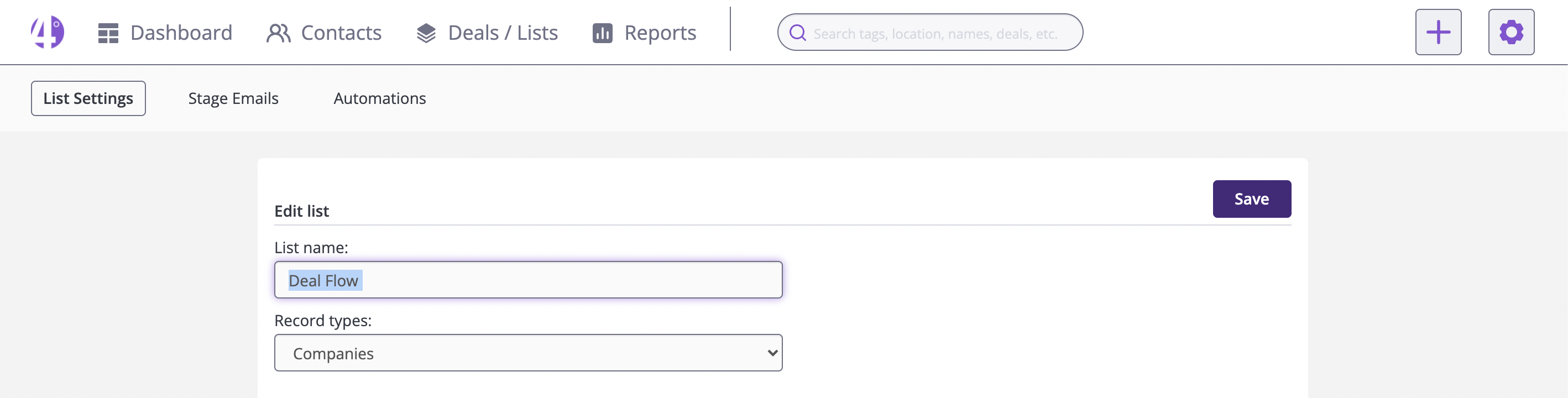Open the Automations tab
The width and height of the screenshot is (1568, 398).
(380, 98)
